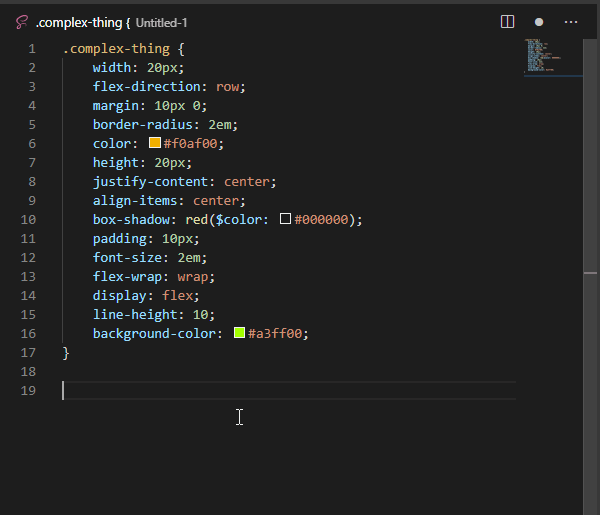600x515 pixels.
Task: Open the #000000 black color swatch
Action: coord(285,219)
